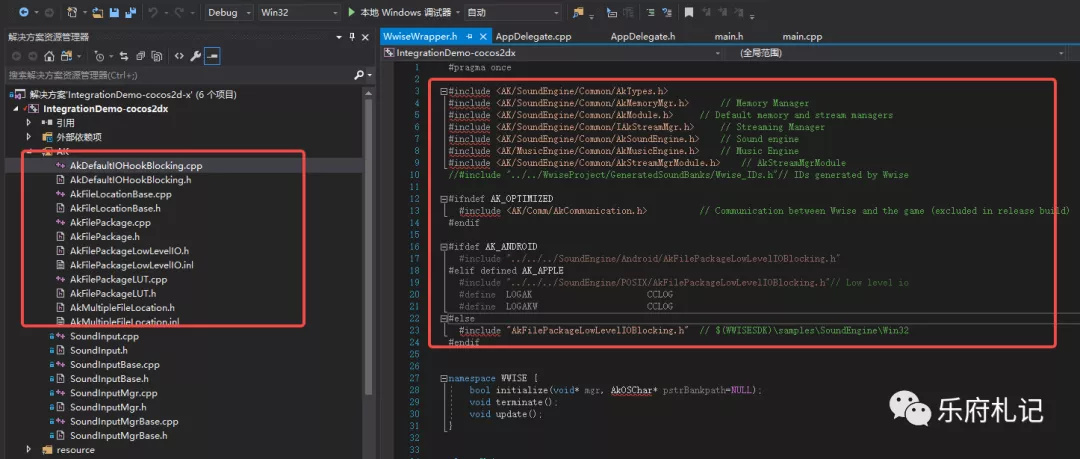Save the current file with the disk icon
1080x459 pixels.
114,12
